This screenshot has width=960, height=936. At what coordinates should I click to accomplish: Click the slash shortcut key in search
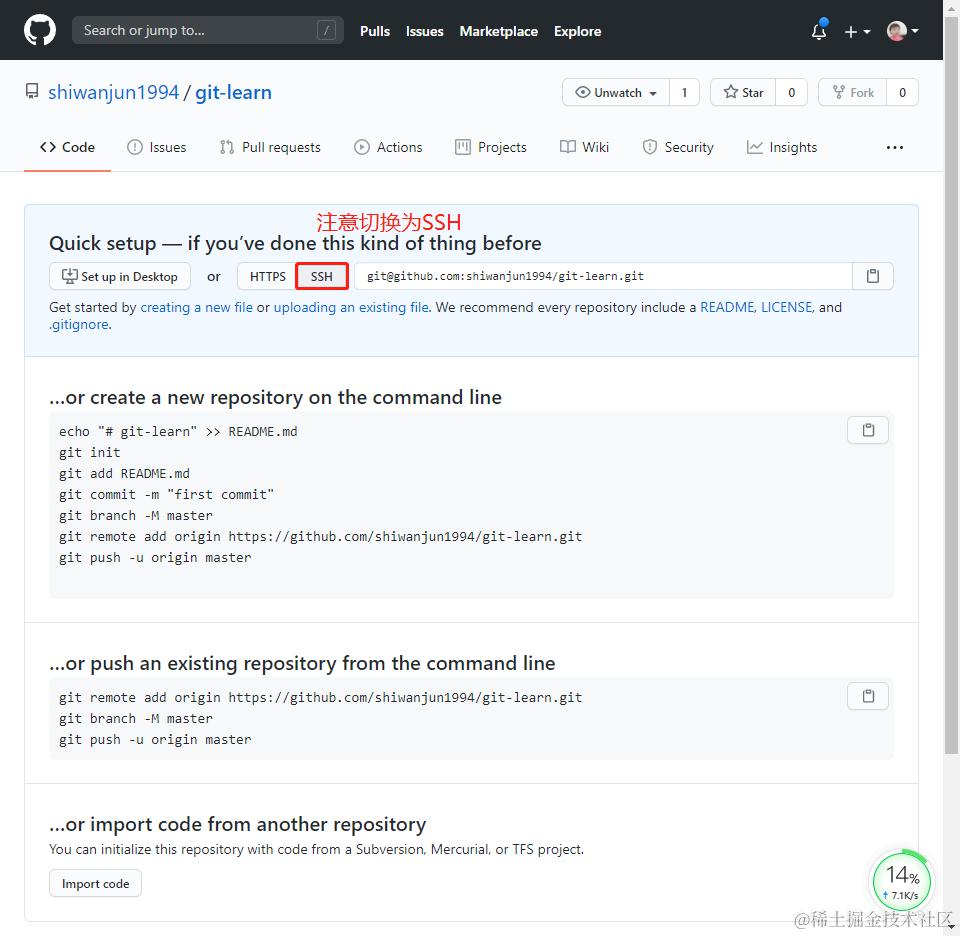pos(326,30)
